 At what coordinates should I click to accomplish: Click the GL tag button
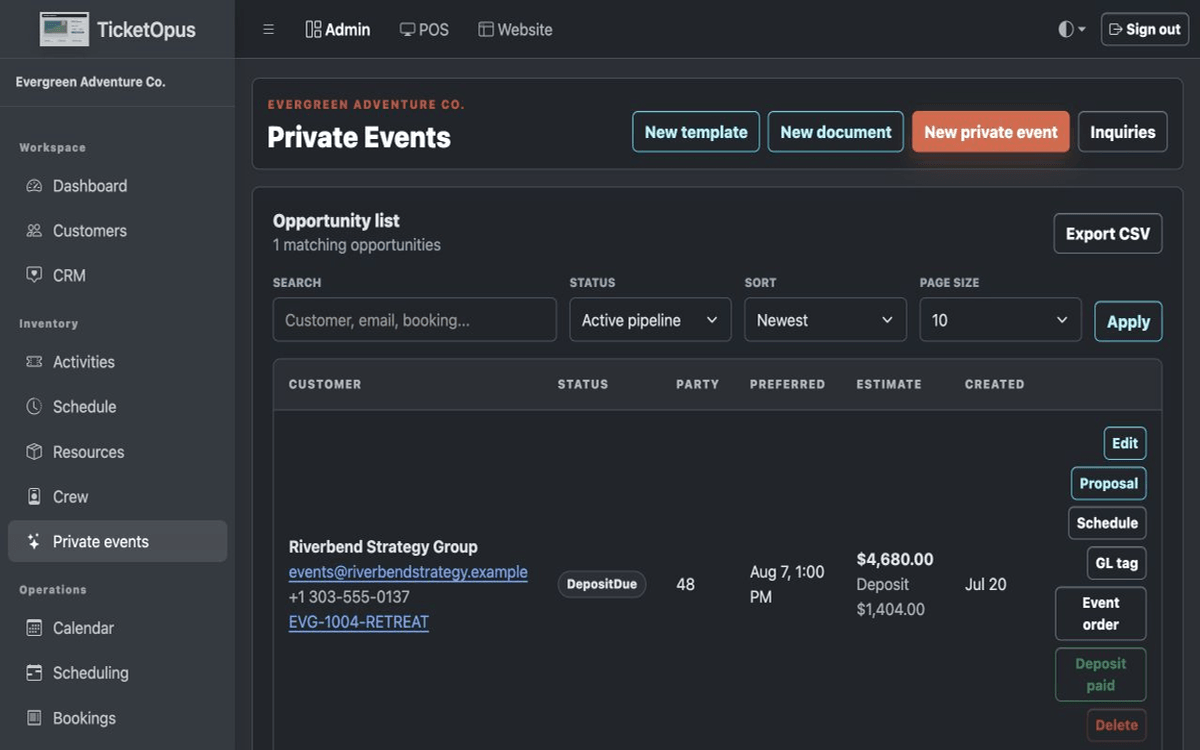(1117, 563)
